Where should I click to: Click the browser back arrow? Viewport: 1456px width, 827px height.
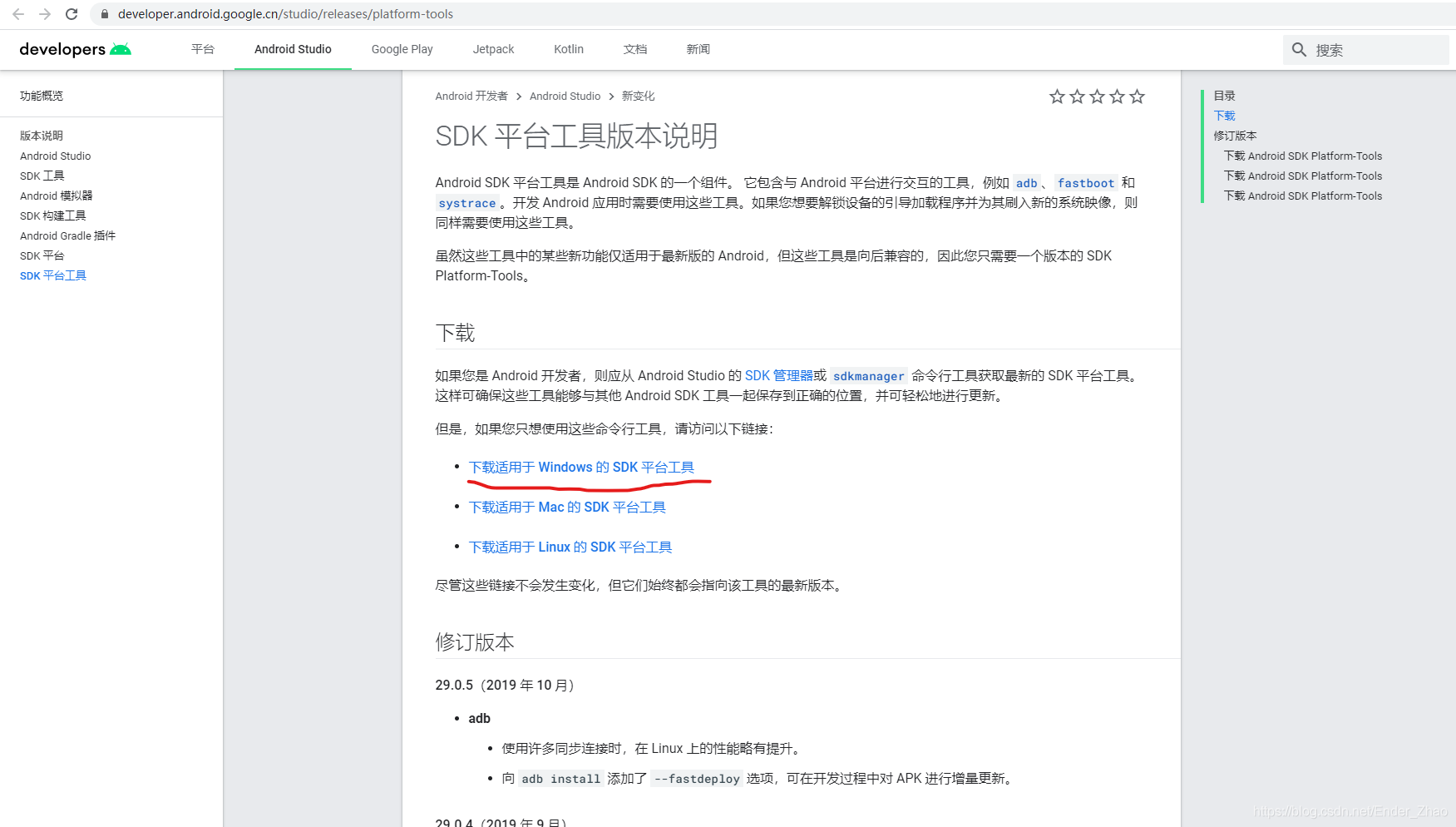(18, 14)
